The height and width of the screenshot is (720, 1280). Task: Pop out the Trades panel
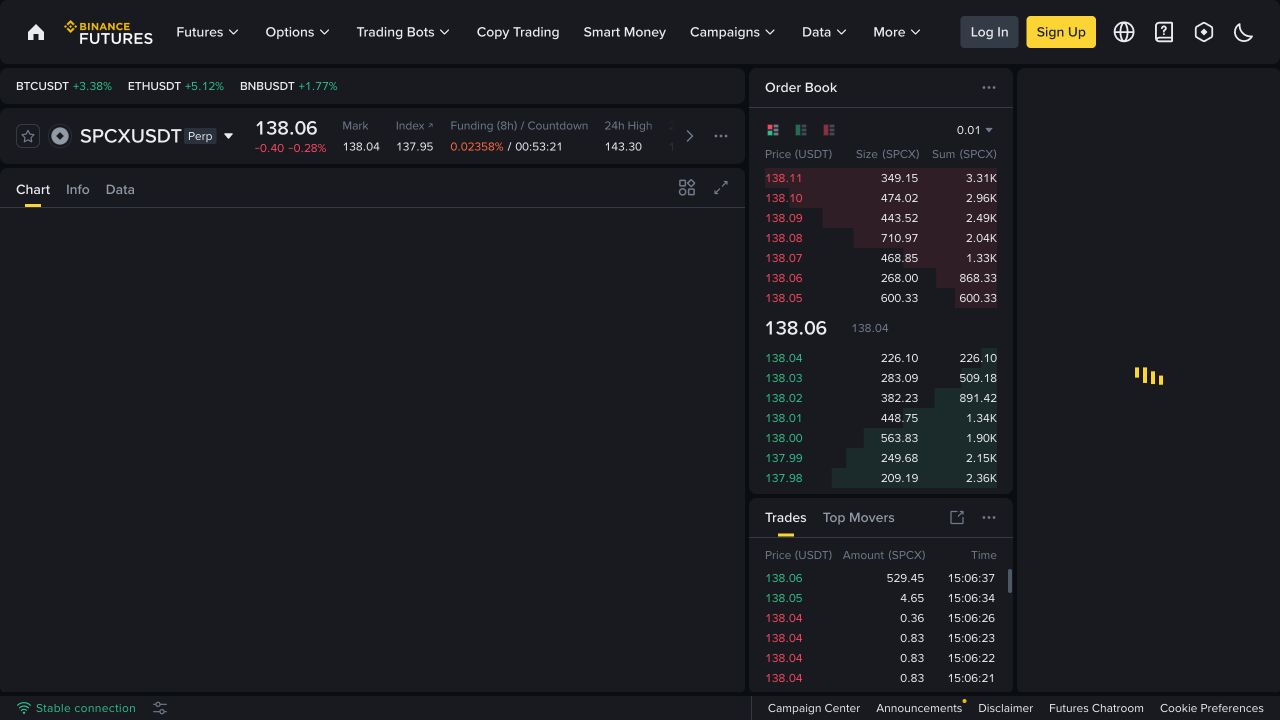(x=957, y=517)
